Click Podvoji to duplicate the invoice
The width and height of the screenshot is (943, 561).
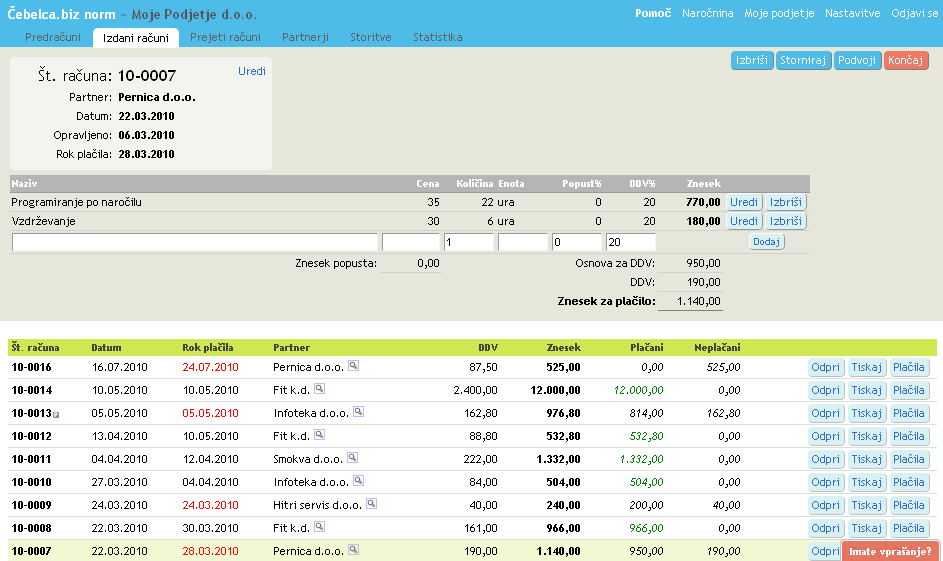[857, 60]
